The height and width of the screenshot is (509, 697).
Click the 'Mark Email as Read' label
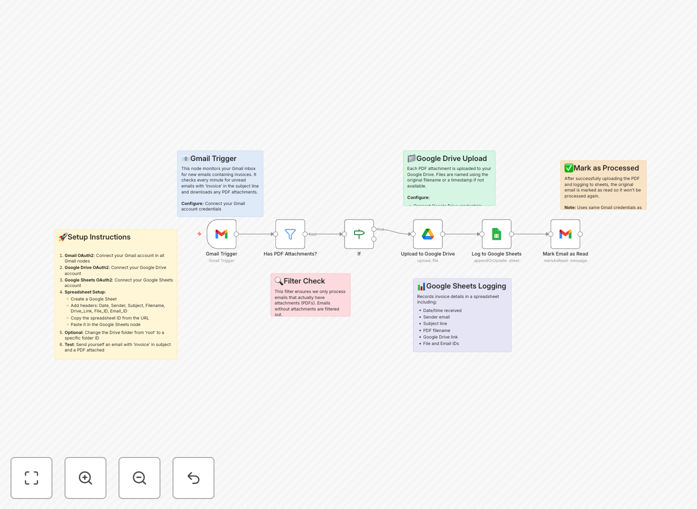[x=565, y=254]
